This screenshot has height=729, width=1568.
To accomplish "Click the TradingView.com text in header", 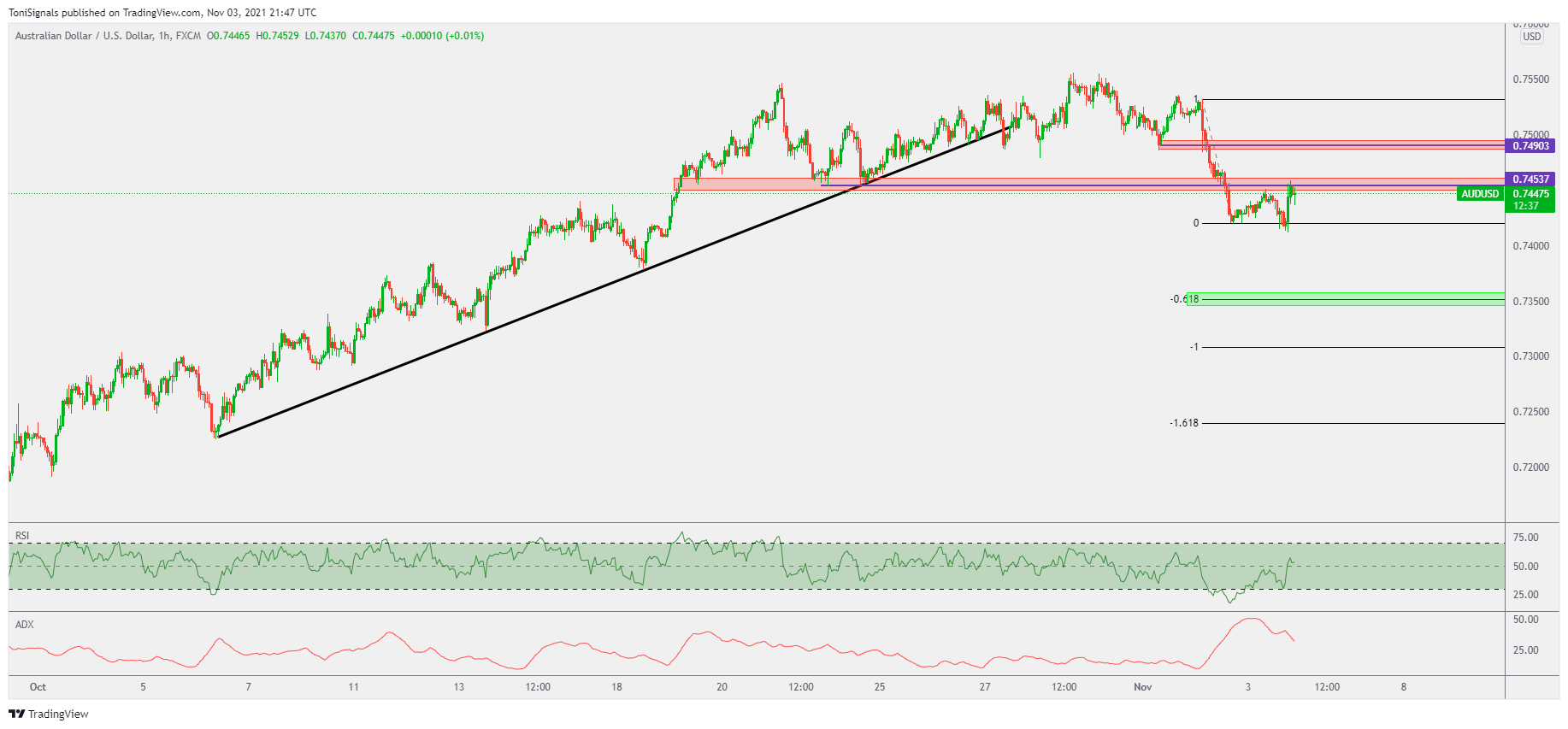I will 162,13.
